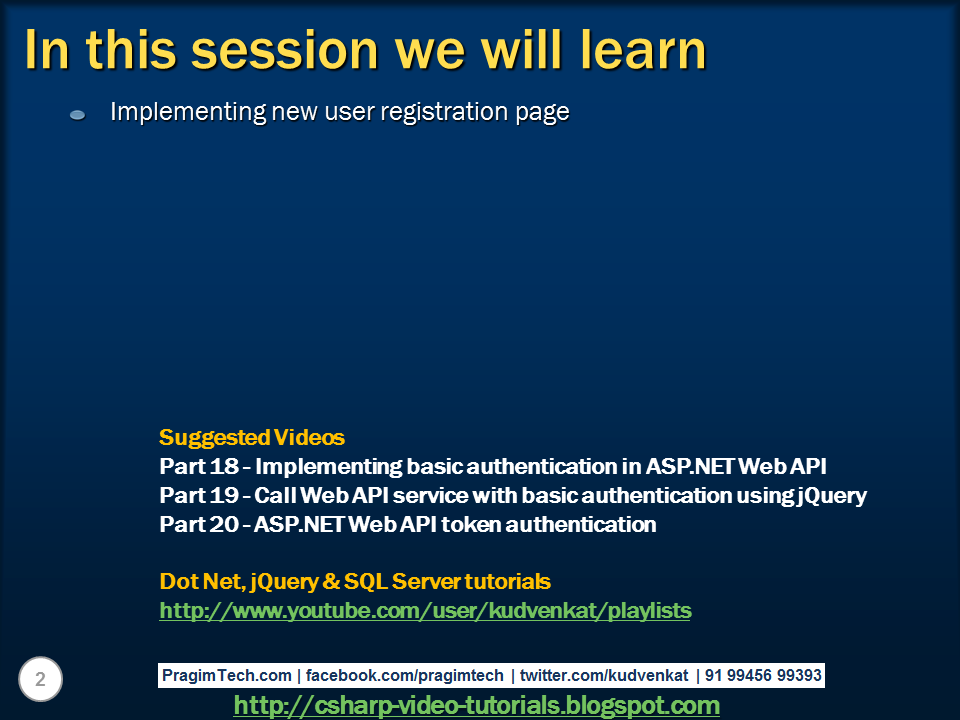Click the bullet point marker icon

(76, 114)
